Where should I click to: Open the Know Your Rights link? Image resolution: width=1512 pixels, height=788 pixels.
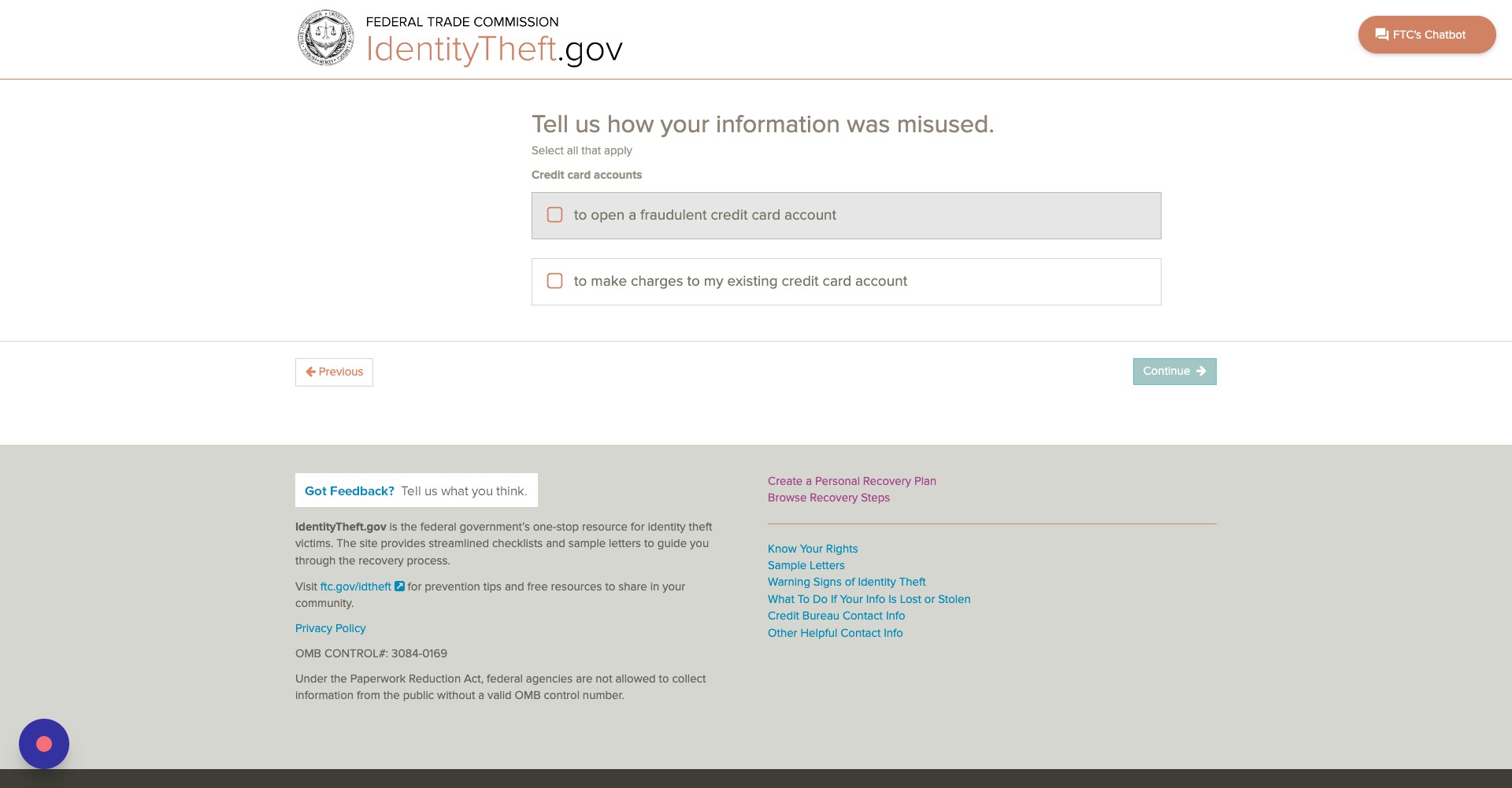click(813, 549)
